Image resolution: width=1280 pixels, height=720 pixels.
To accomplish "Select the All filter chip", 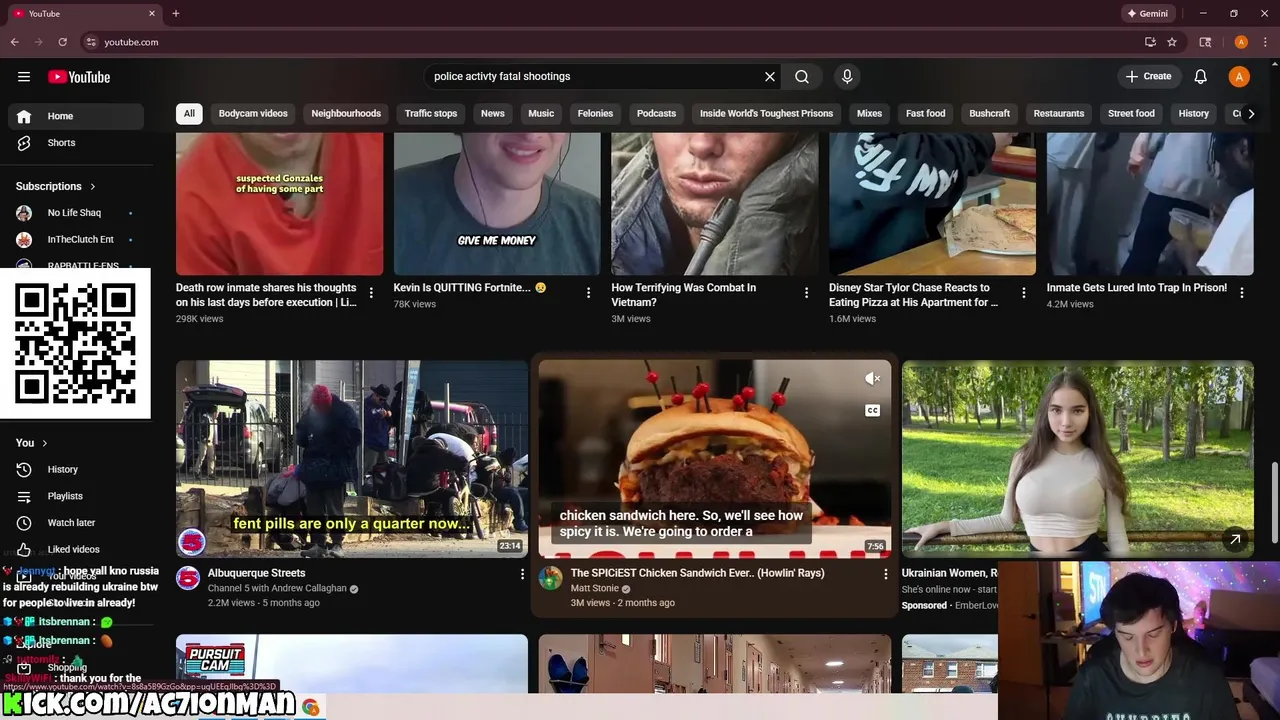I will (189, 114).
